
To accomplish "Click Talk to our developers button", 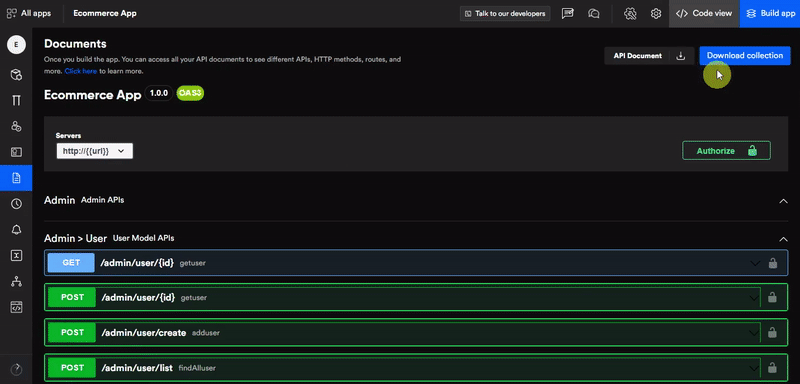I will click(x=505, y=14).
